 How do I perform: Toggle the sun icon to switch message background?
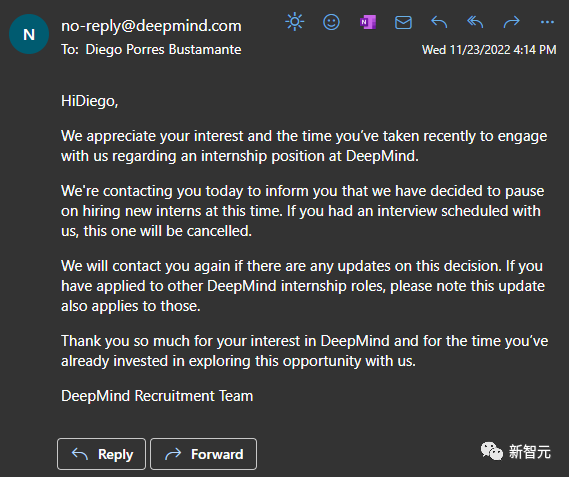tap(295, 22)
